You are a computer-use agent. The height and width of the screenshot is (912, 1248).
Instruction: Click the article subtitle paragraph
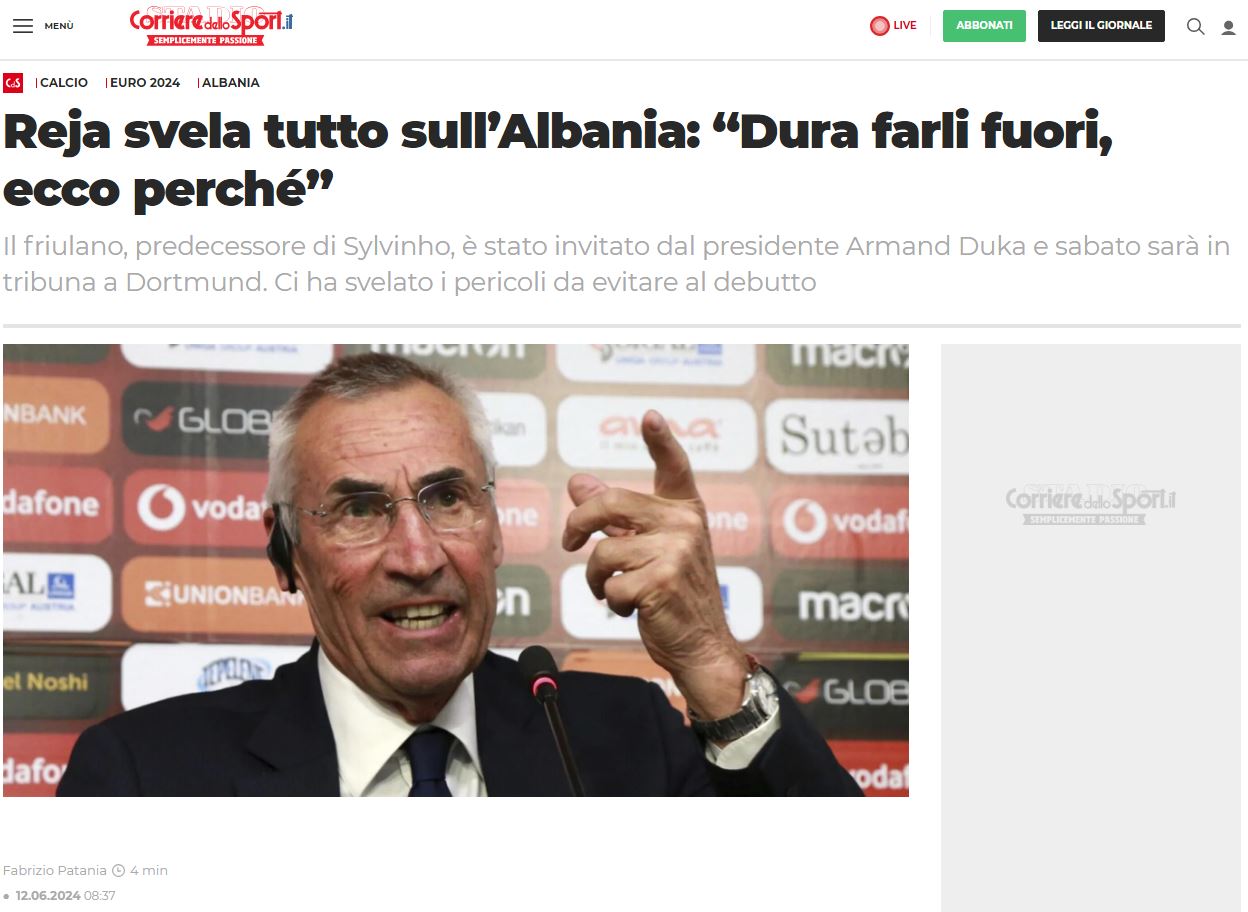[x=616, y=264]
